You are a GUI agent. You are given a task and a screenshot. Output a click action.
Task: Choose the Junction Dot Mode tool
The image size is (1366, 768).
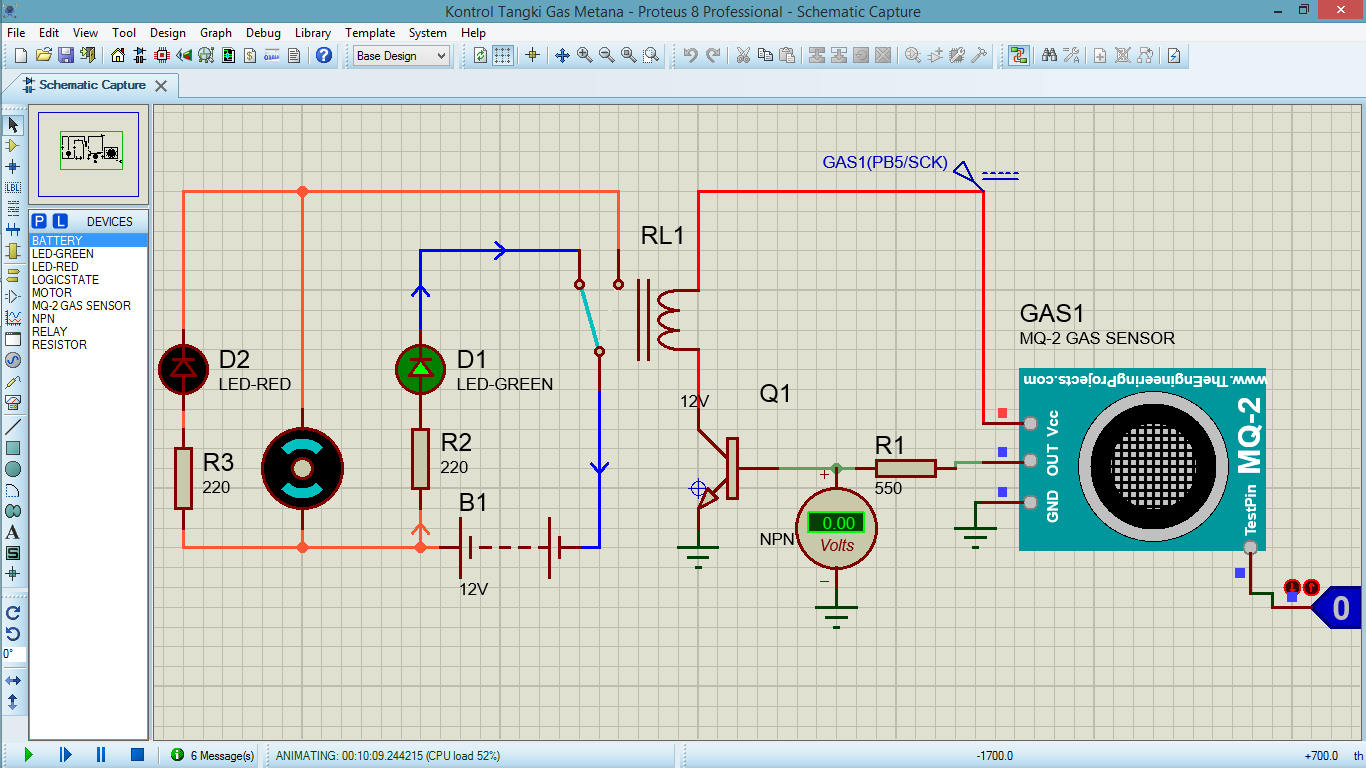(x=13, y=167)
